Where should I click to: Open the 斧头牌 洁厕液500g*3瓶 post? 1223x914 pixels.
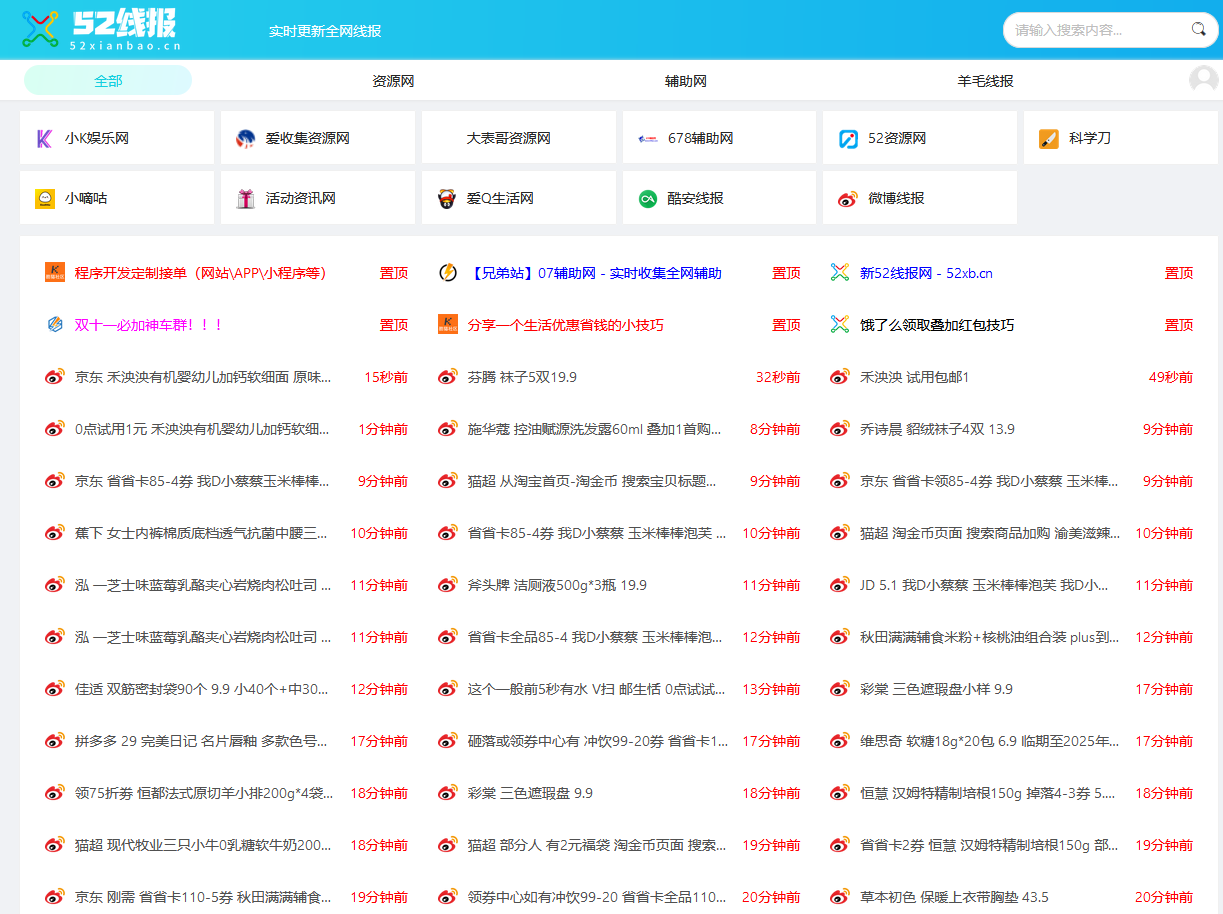click(x=557, y=585)
